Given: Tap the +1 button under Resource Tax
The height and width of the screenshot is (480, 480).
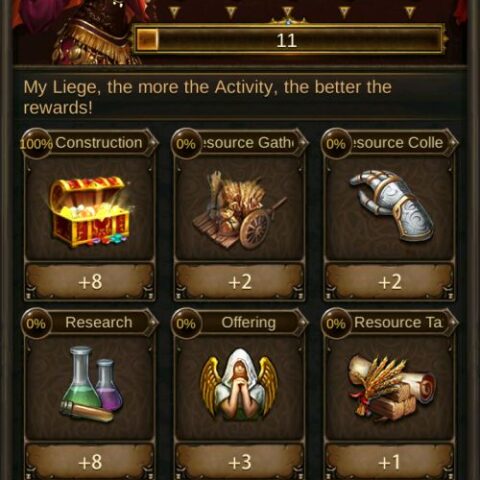Looking at the screenshot, I should pos(390,462).
